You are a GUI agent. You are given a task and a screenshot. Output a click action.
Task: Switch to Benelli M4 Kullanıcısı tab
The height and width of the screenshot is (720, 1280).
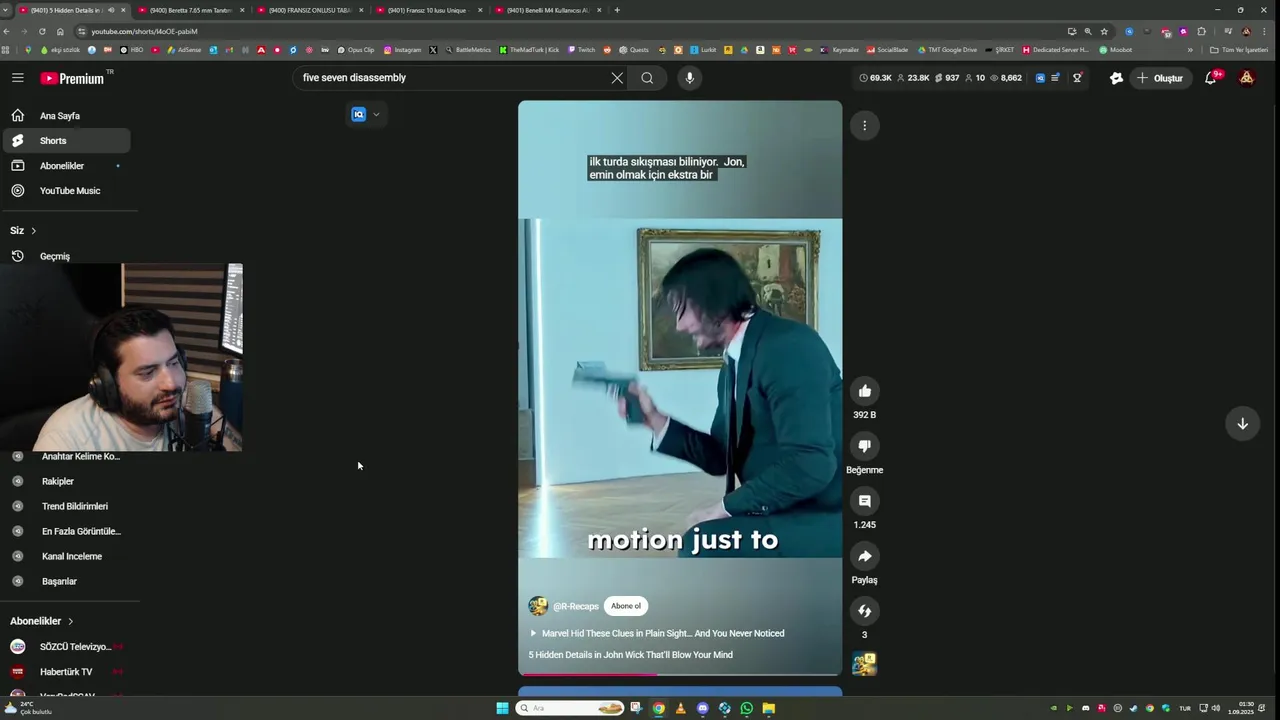pos(547,10)
